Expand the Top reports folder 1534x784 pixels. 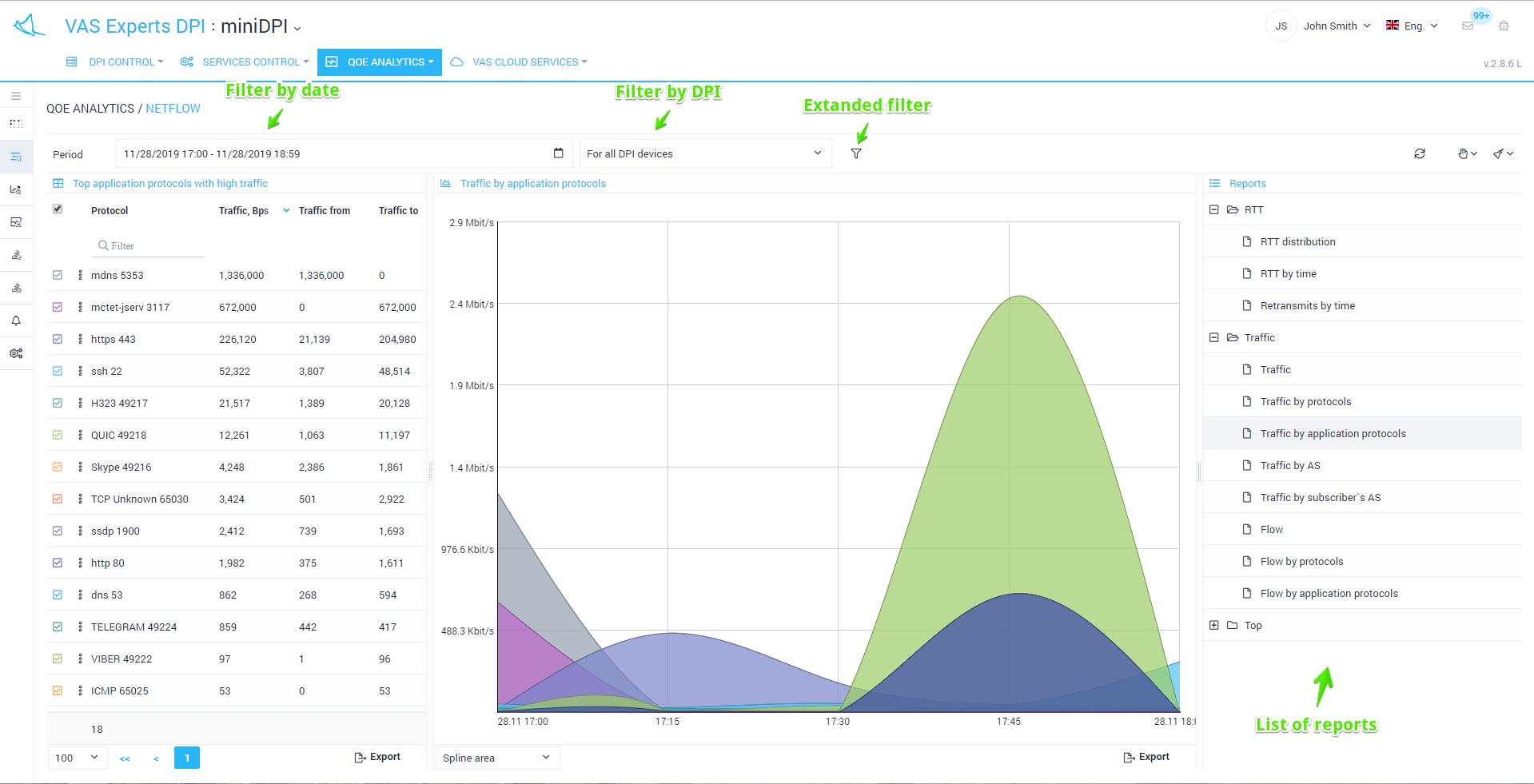(1214, 625)
